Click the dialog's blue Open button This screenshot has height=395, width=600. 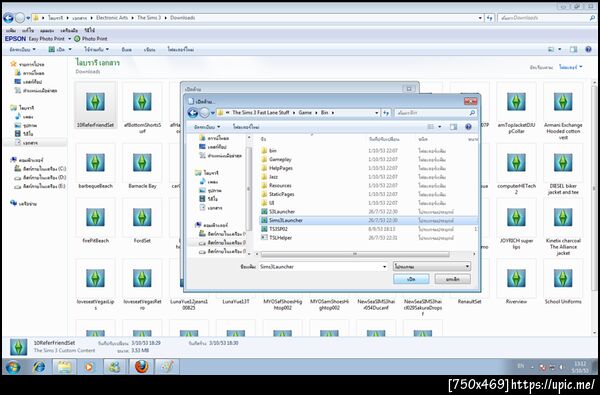click(x=411, y=279)
